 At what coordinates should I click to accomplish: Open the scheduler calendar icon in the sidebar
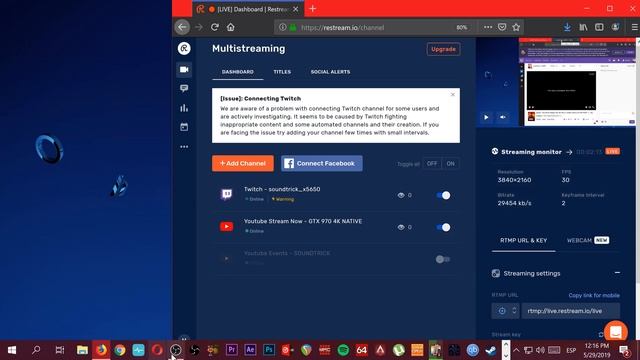(x=184, y=127)
